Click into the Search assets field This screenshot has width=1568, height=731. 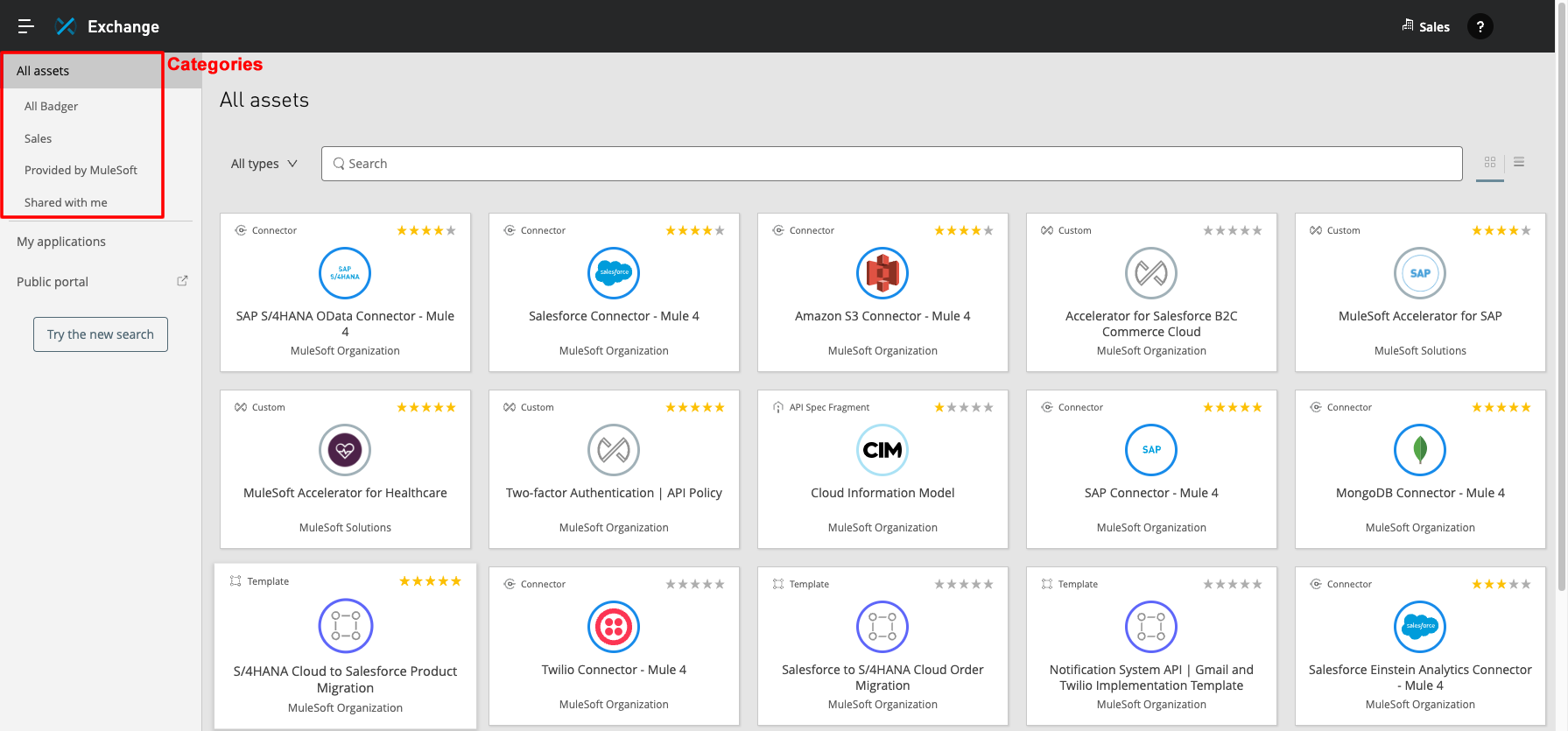(x=891, y=164)
